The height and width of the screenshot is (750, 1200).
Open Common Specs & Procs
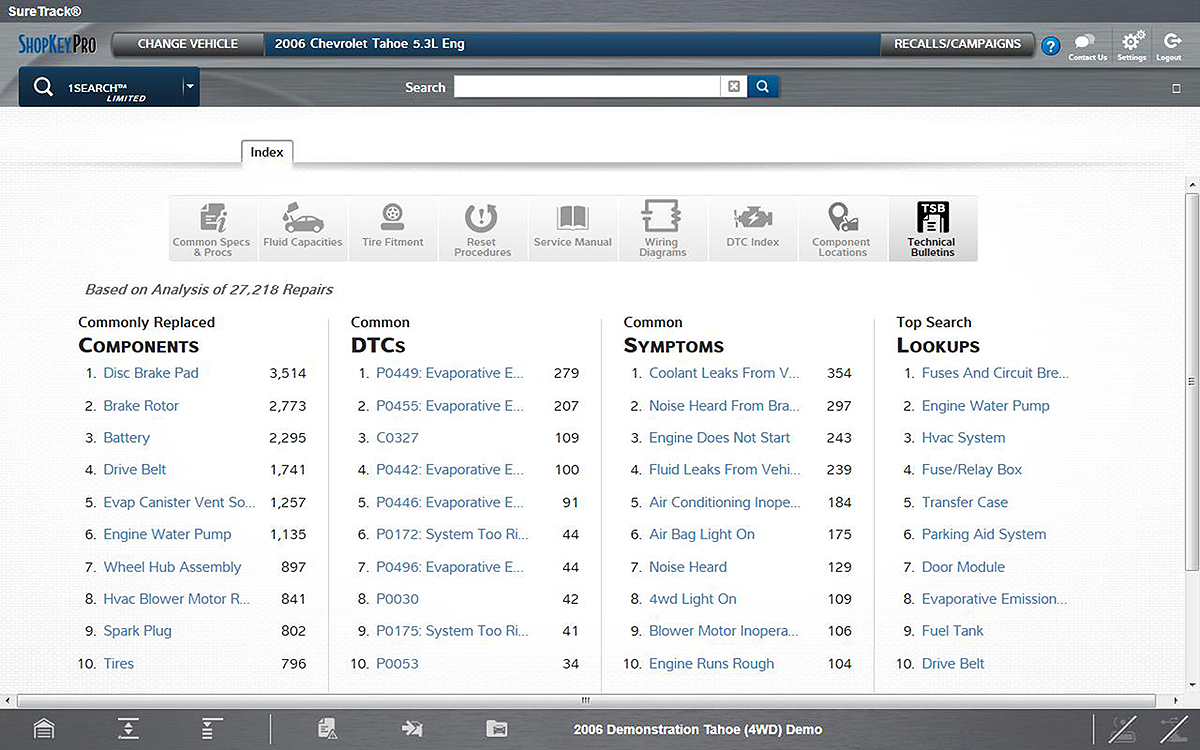click(212, 229)
